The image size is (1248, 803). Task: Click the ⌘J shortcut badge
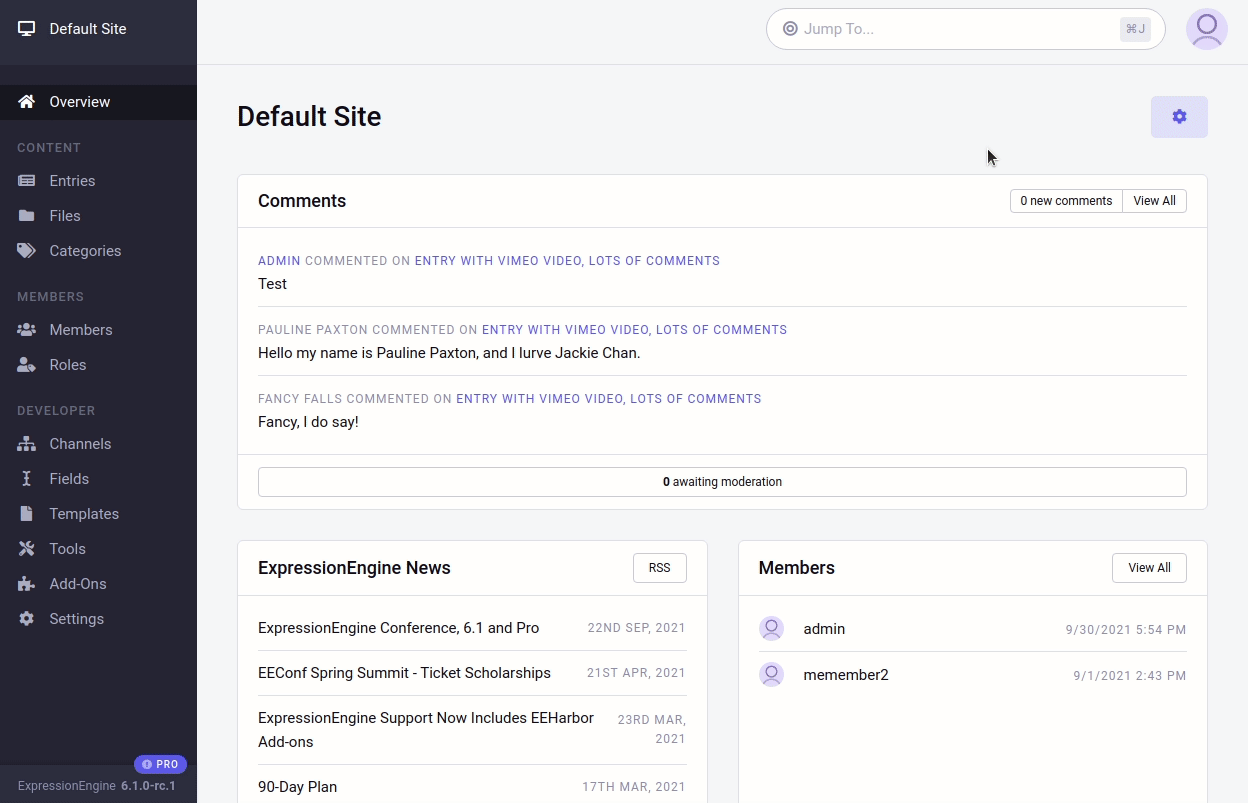pyautogui.click(x=1135, y=29)
